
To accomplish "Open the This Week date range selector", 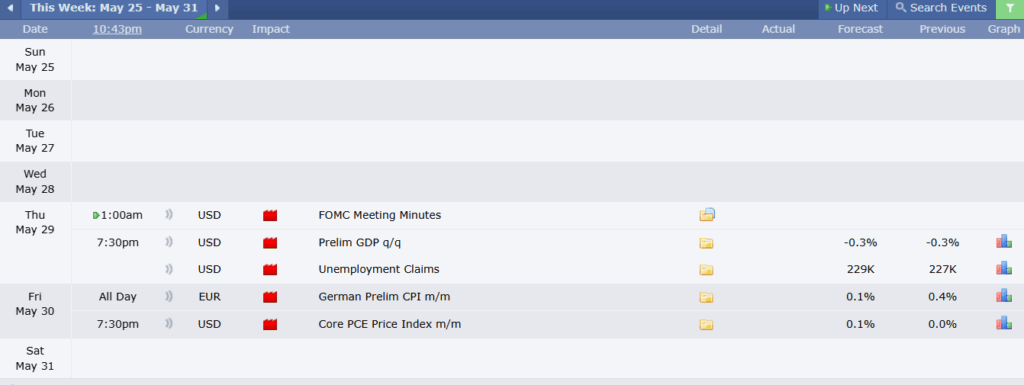I will point(114,8).
